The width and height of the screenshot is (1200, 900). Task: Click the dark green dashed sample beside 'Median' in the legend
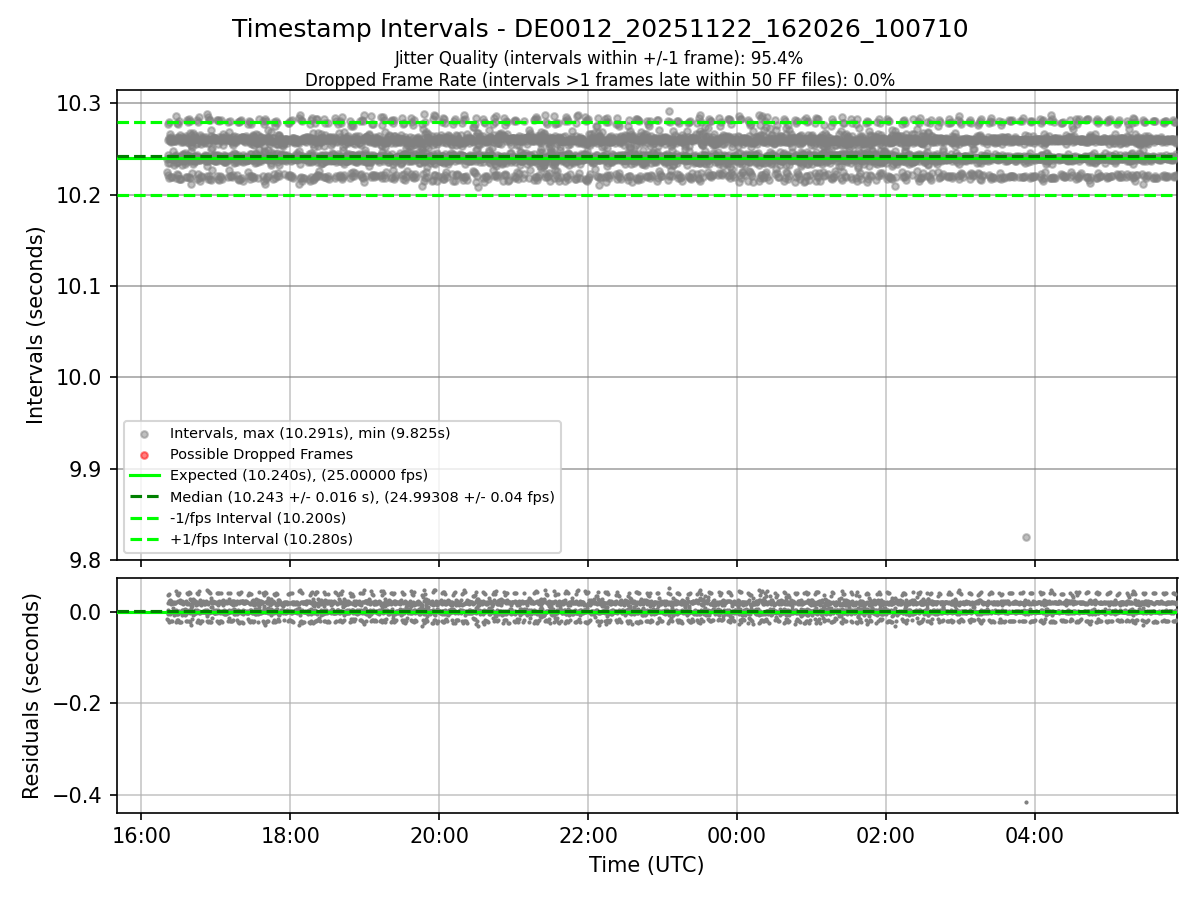144,497
